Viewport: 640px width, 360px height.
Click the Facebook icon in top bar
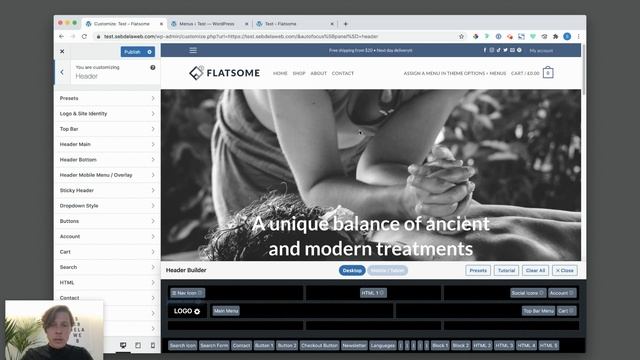[485, 50]
